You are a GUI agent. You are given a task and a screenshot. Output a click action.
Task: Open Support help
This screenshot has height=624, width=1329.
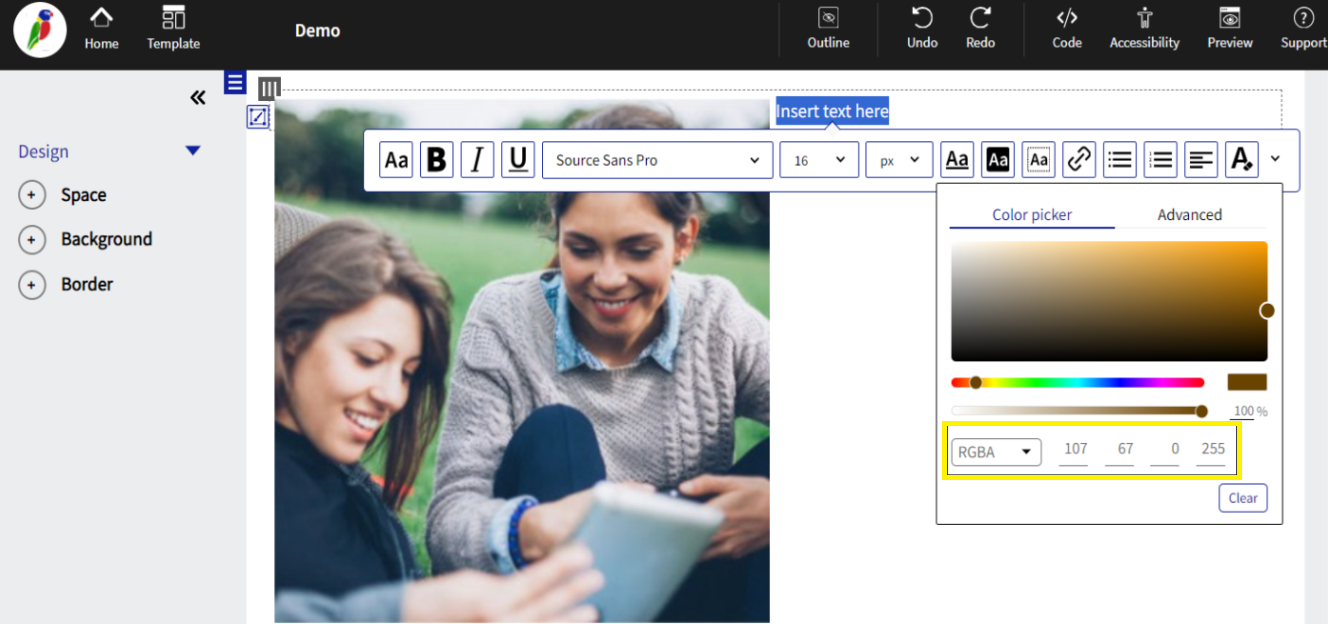click(x=1304, y=29)
